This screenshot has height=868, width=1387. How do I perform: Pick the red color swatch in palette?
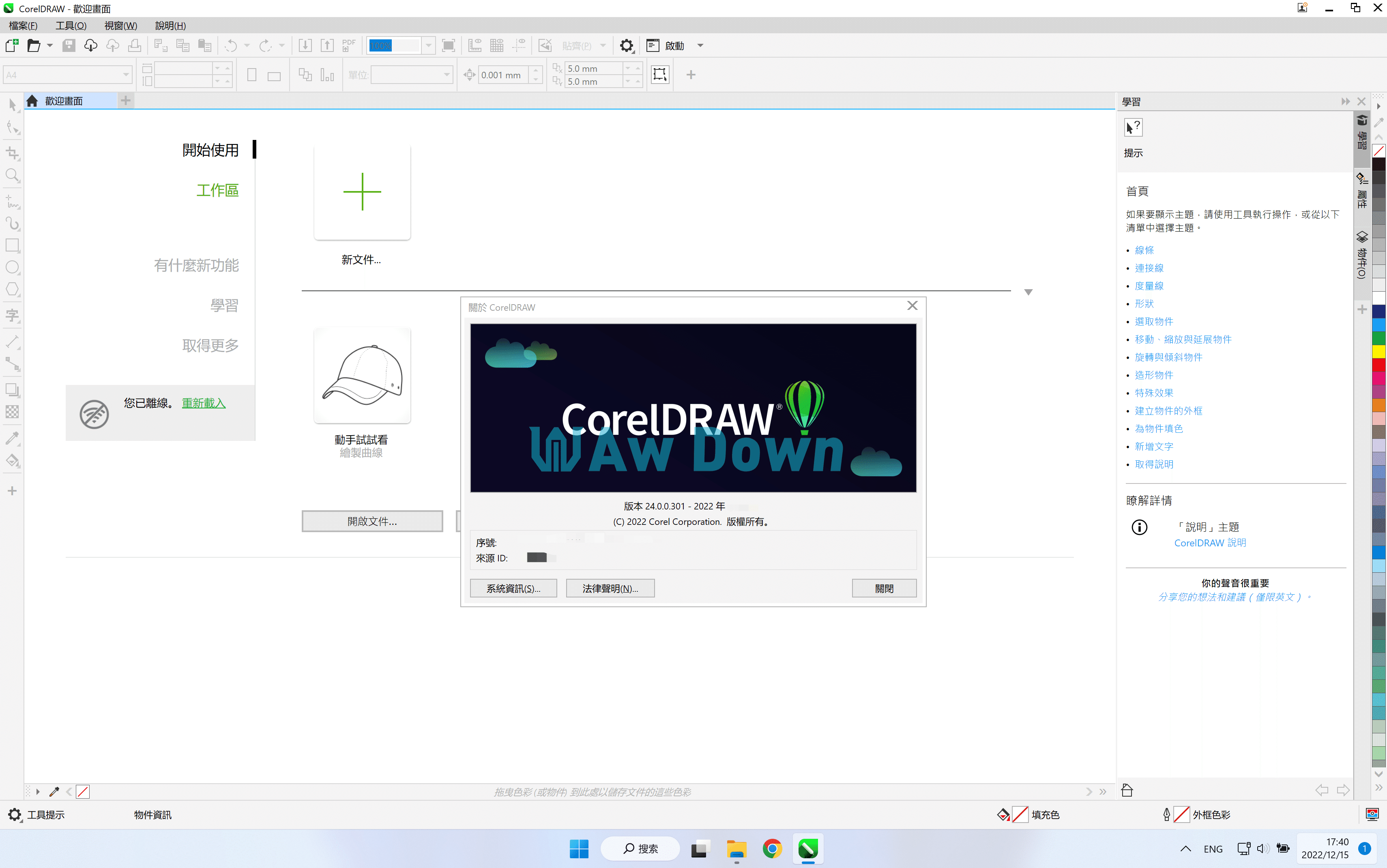pos(1378,365)
